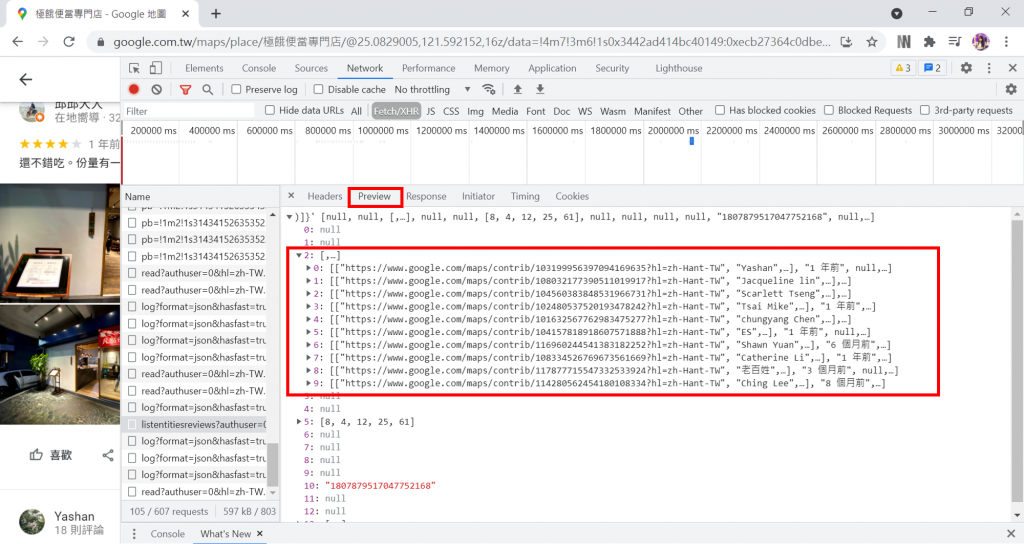Open the No throttling dropdown
Viewport: 1024px width, 544px height.
pyautogui.click(x=432, y=89)
